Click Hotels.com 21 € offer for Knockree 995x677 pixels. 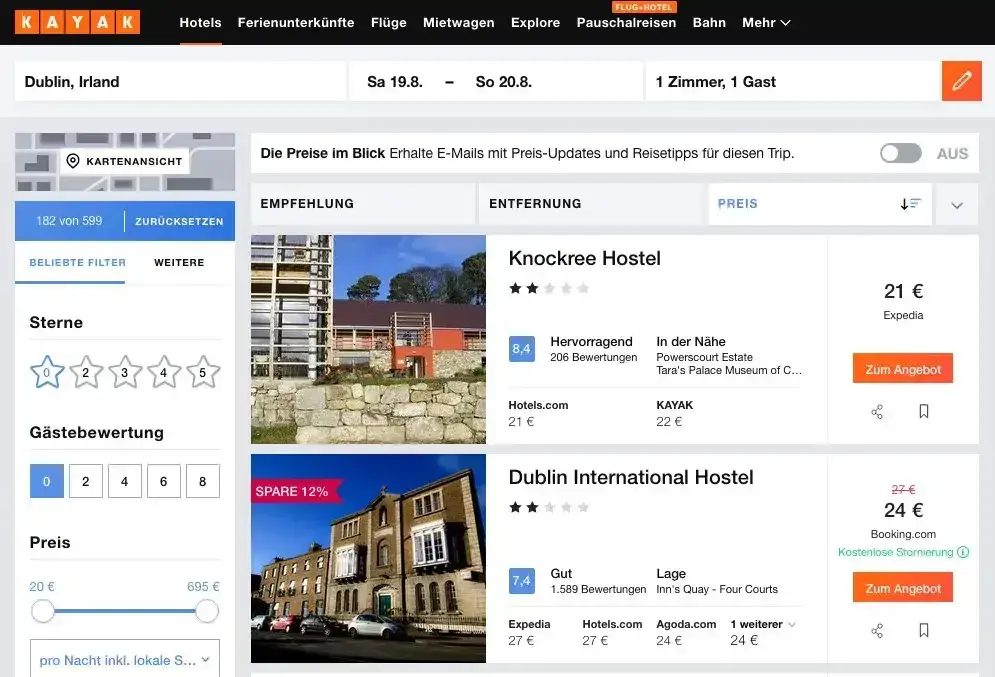[538, 413]
